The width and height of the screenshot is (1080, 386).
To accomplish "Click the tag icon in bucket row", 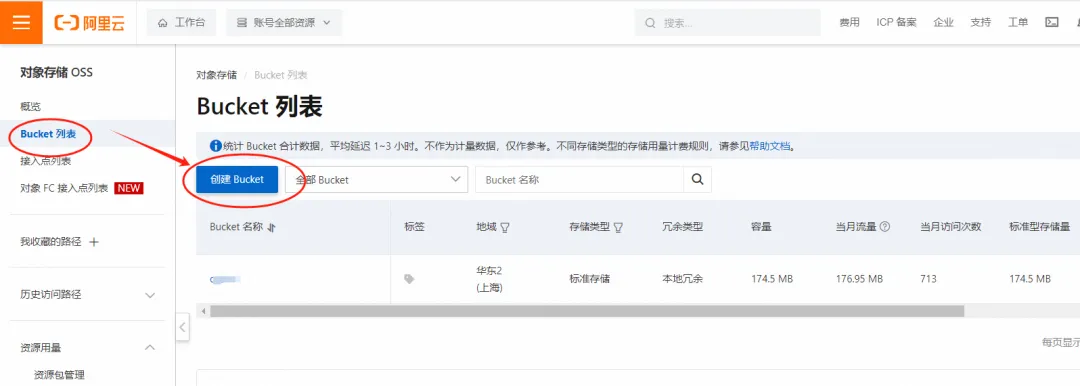I will (x=409, y=279).
